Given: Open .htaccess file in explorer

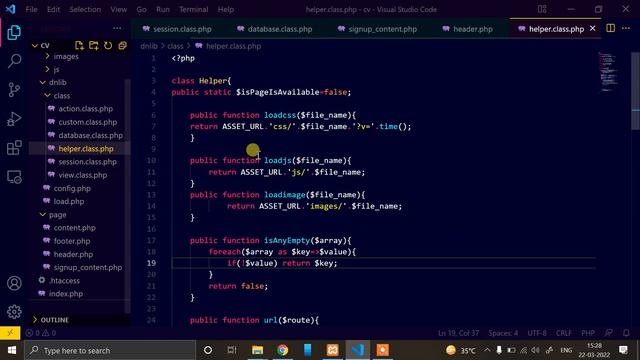Looking at the screenshot, I should click(x=64, y=280).
